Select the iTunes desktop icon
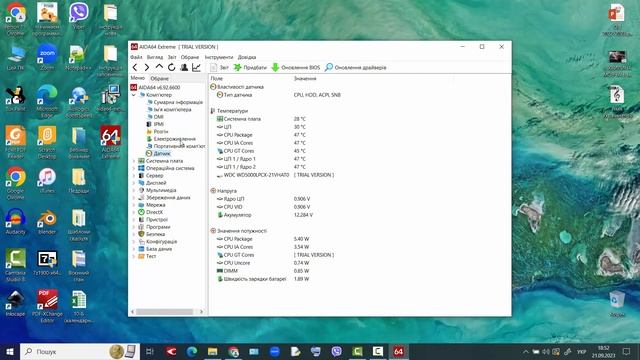This screenshot has height=360, width=640. 47,181
